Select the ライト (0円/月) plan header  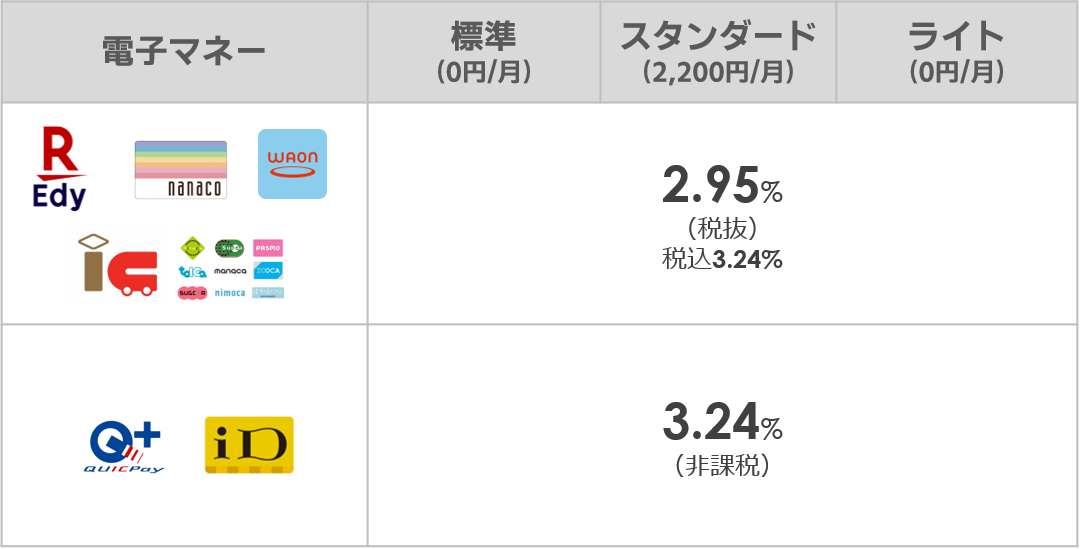(x=957, y=52)
